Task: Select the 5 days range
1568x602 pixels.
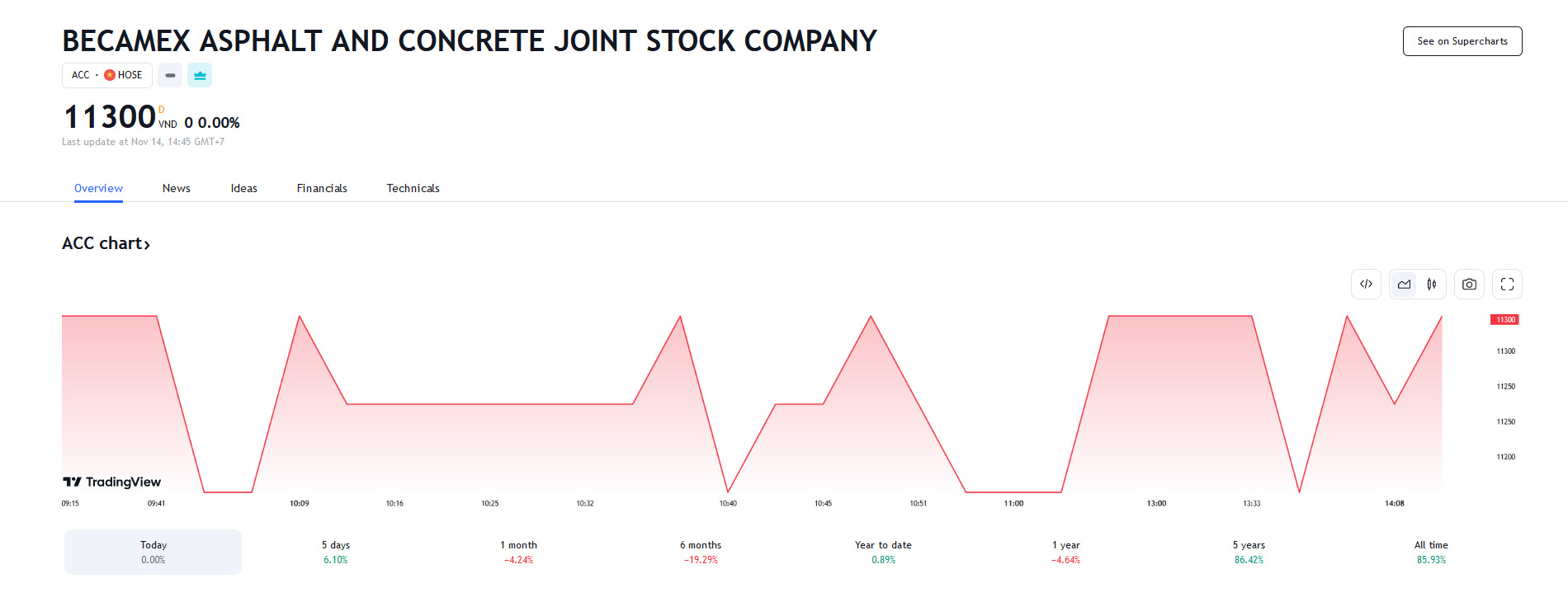Action: point(336,552)
